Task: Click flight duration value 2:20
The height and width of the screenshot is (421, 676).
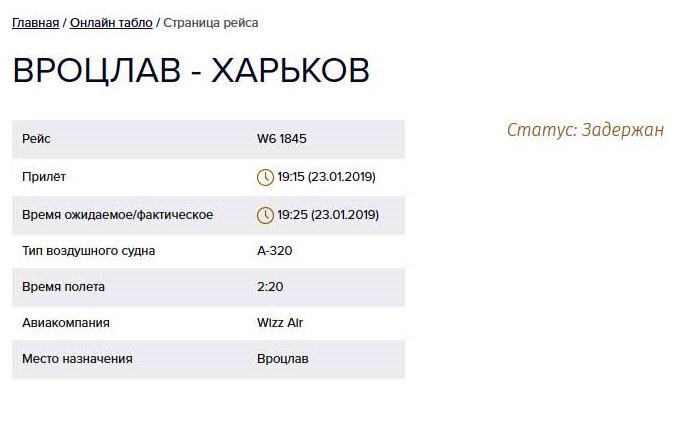Action: tap(270, 287)
